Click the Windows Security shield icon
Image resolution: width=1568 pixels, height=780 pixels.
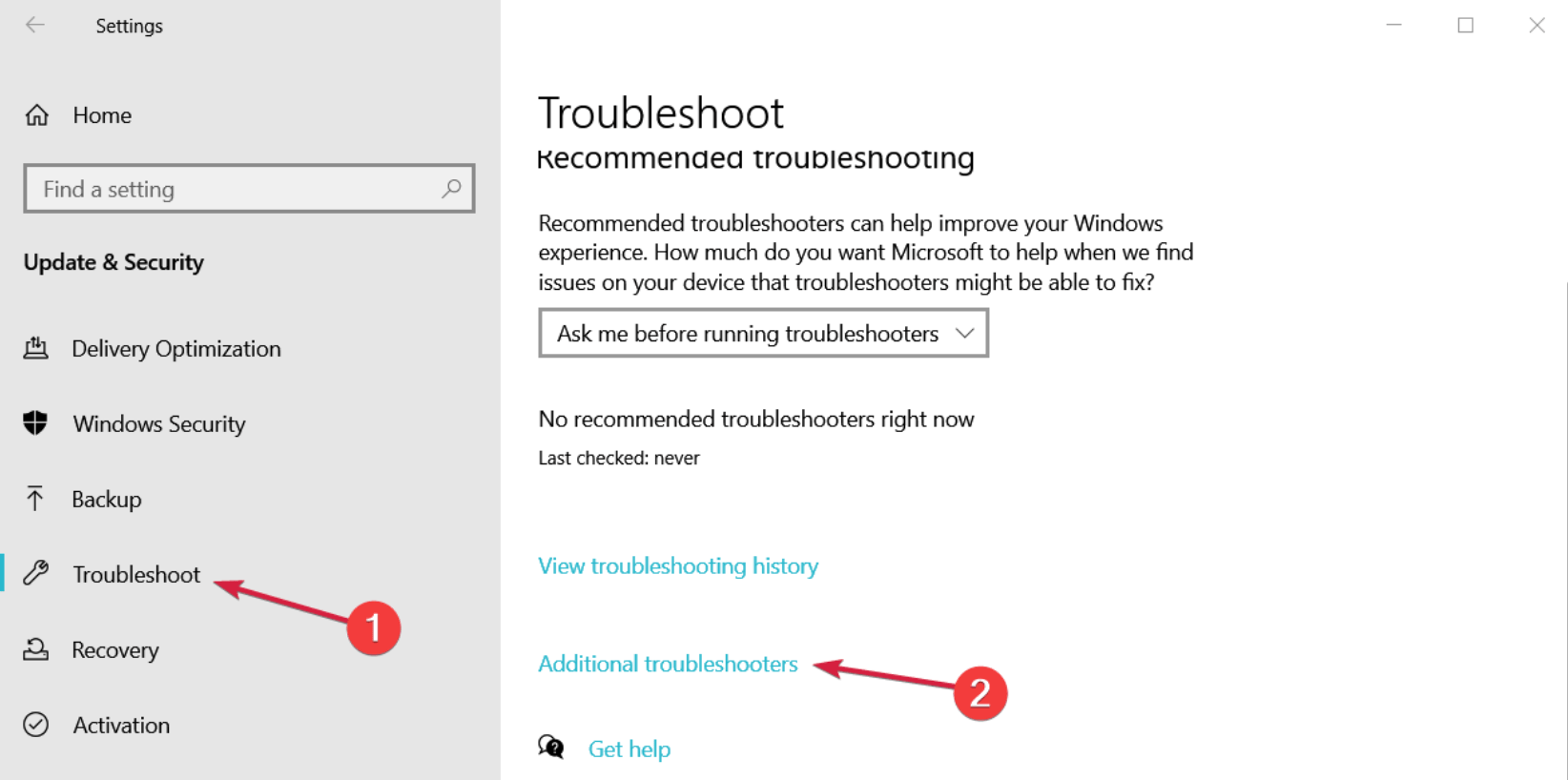coord(36,423)
